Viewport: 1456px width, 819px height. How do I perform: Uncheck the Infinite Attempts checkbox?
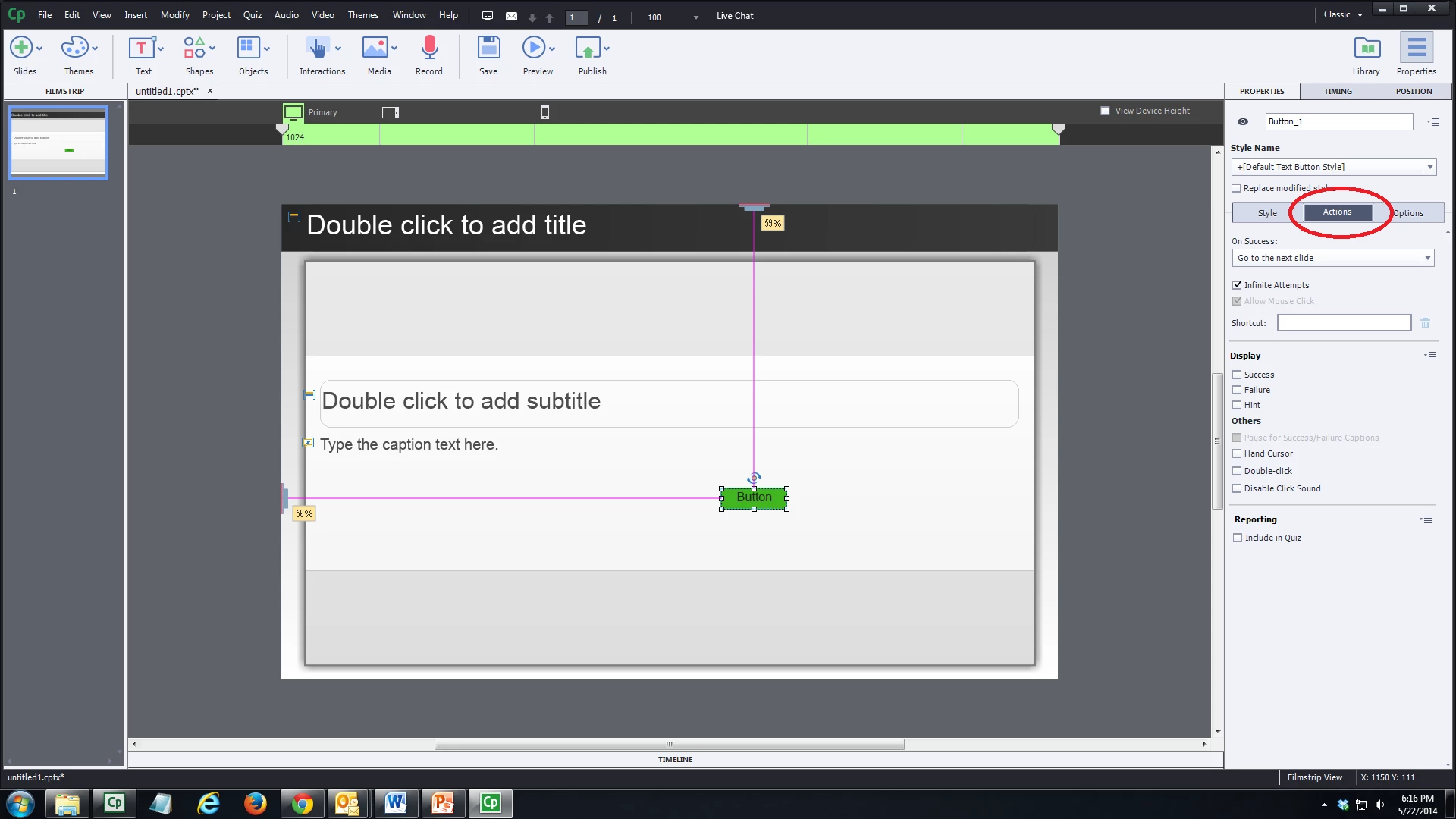pyautogui.click(x=1237, y=285)
